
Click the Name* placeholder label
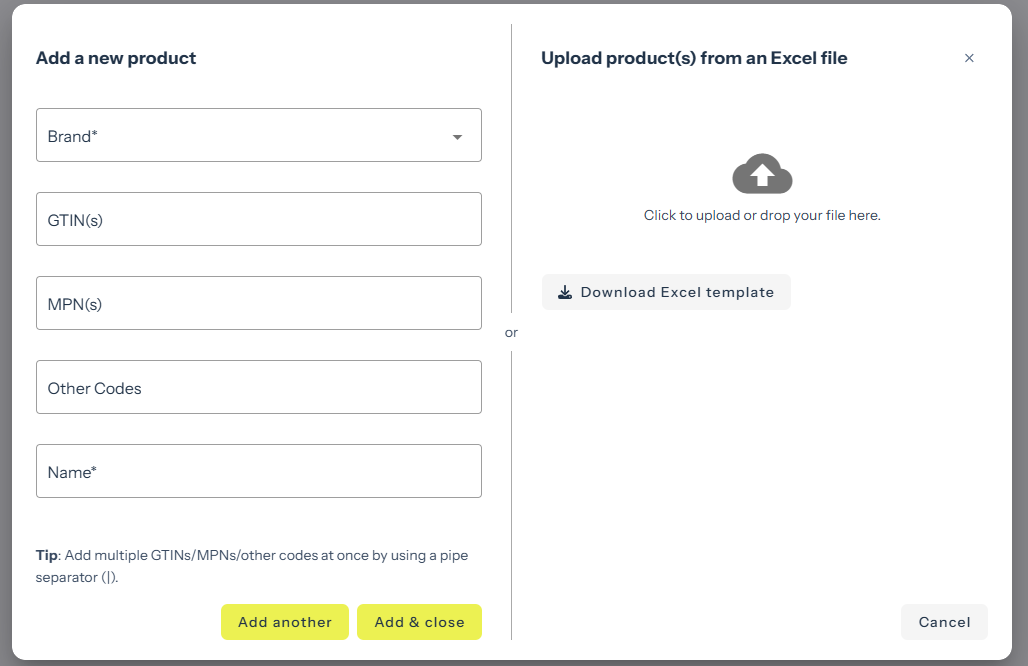pos(72,472)
